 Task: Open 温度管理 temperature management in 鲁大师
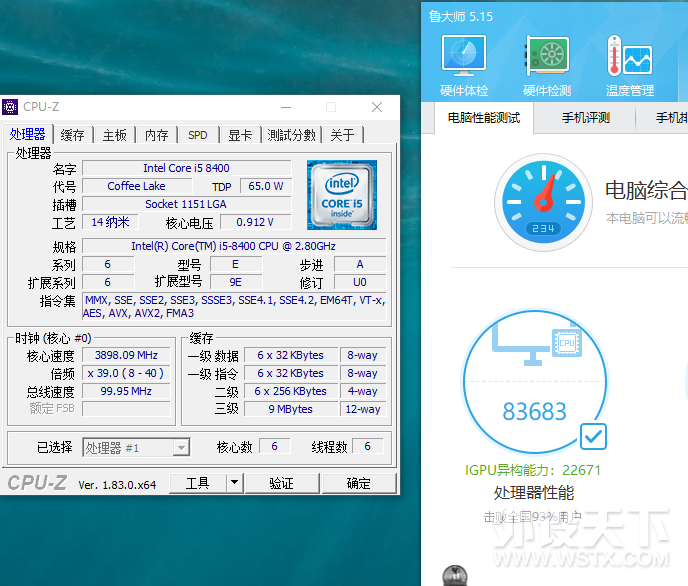click(630, 66)
